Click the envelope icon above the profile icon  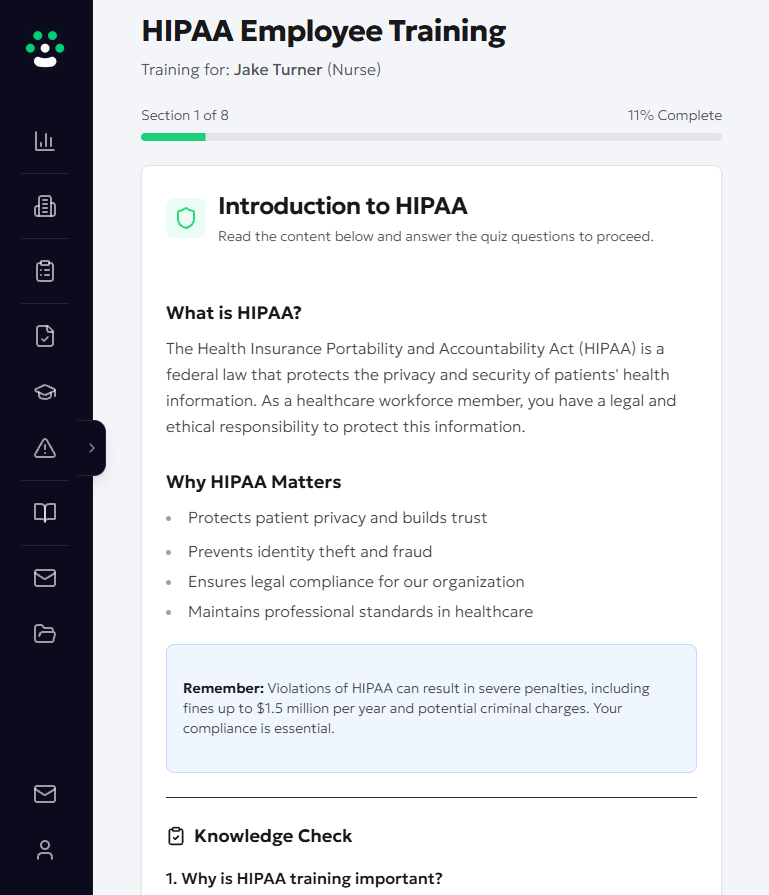[45, 794]
